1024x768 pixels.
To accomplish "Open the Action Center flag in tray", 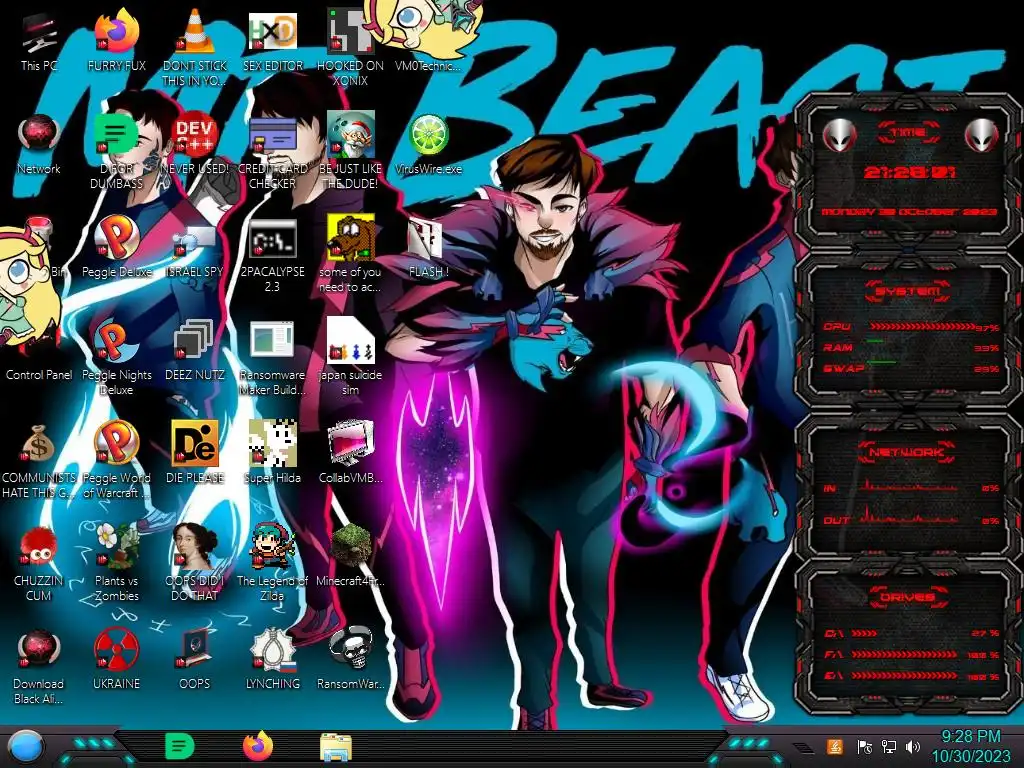I will (x=865, y=746).
